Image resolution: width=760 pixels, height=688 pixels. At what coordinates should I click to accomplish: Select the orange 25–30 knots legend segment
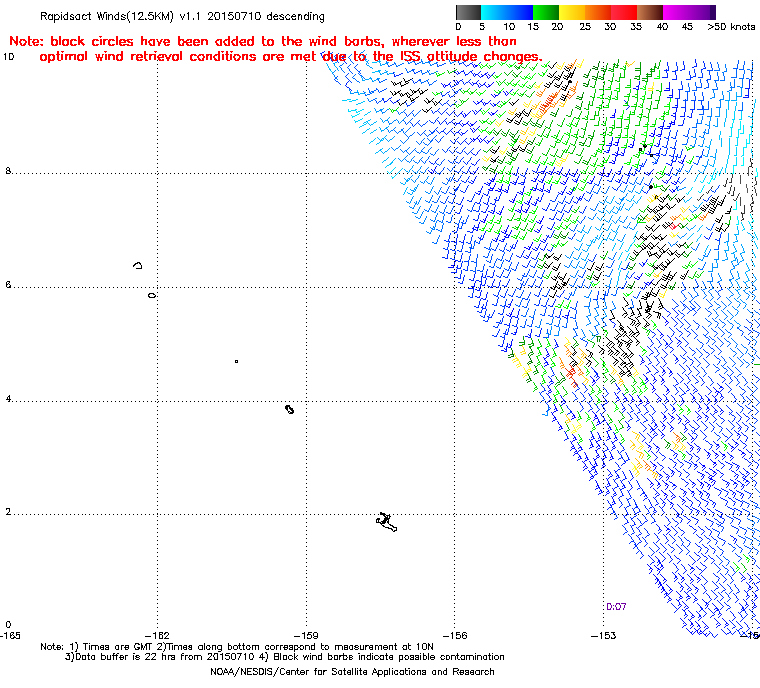click(598, 12)
